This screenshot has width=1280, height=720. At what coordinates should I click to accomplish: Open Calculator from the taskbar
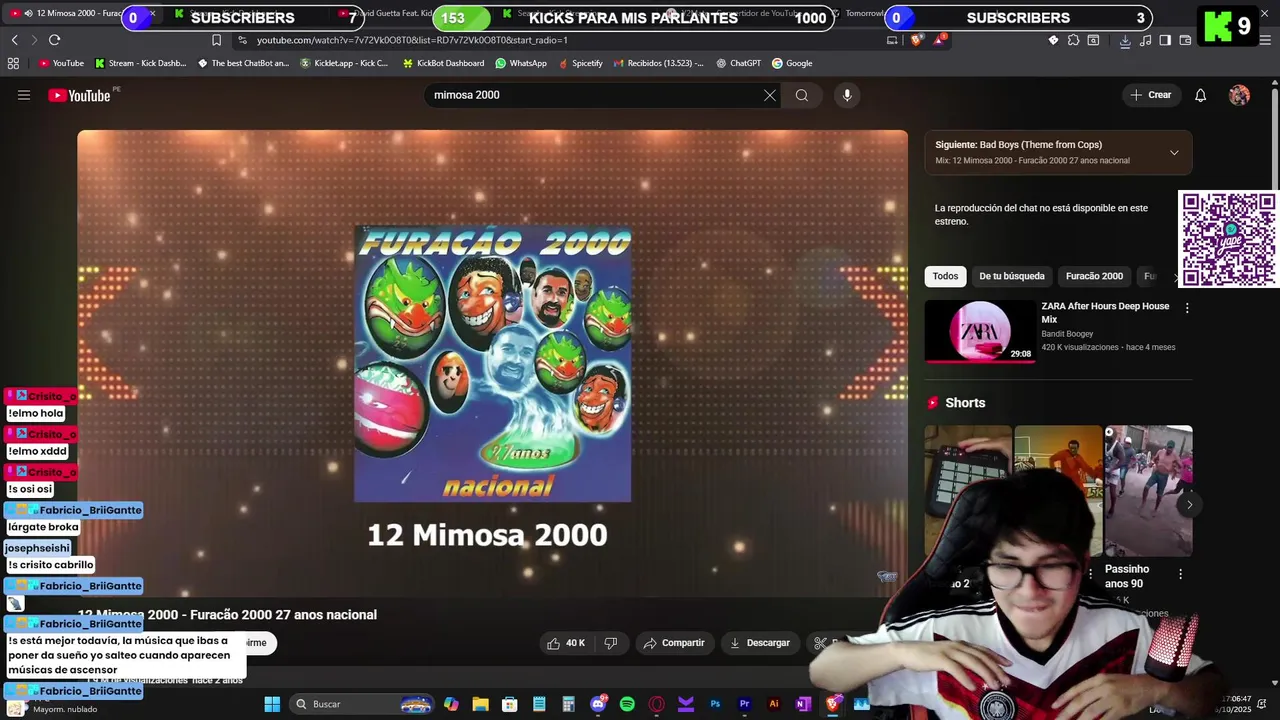click(568, 704)
